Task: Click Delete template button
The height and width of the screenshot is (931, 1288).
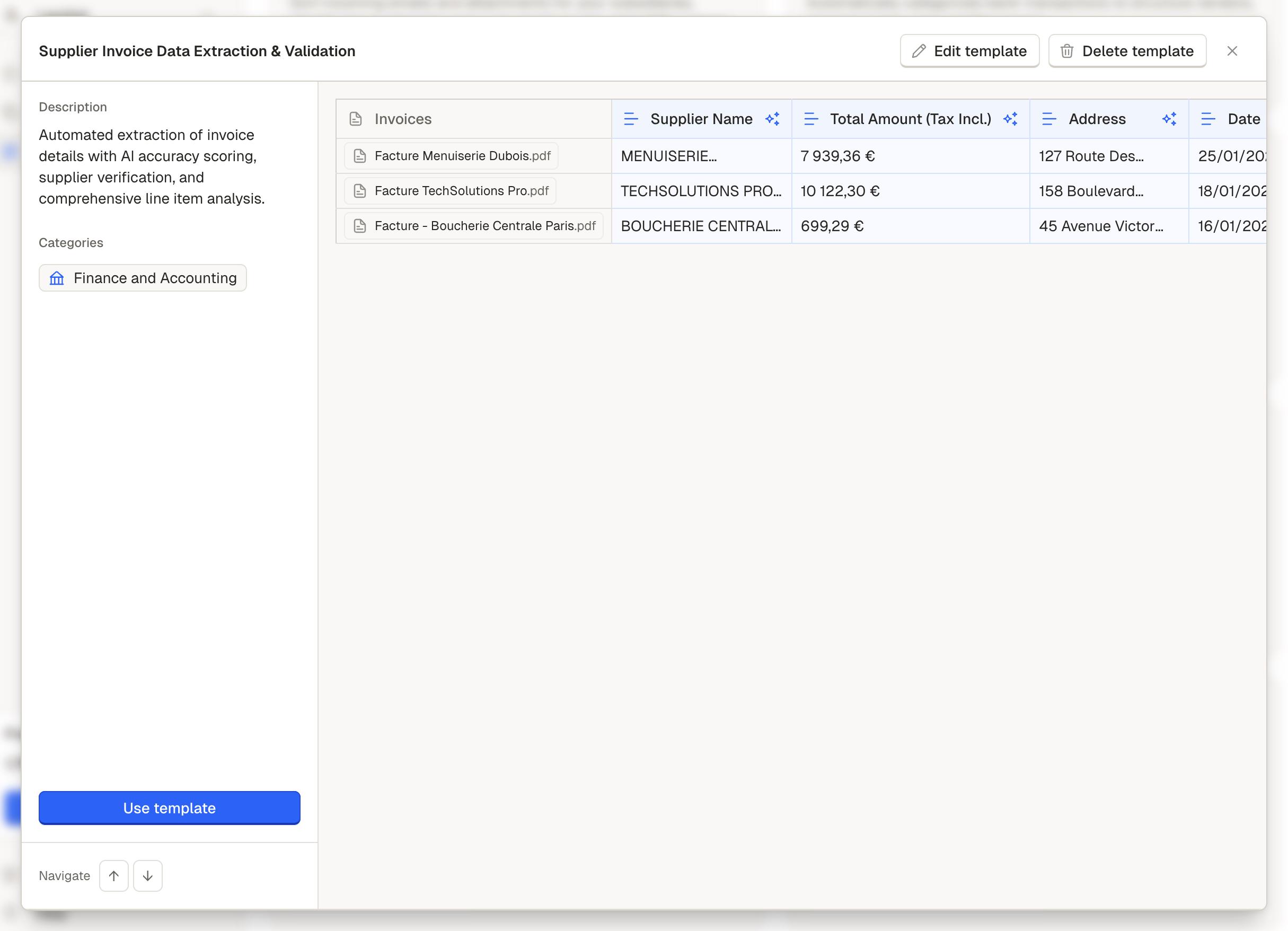Action: pyautogui.click(x=1127, y=51)
